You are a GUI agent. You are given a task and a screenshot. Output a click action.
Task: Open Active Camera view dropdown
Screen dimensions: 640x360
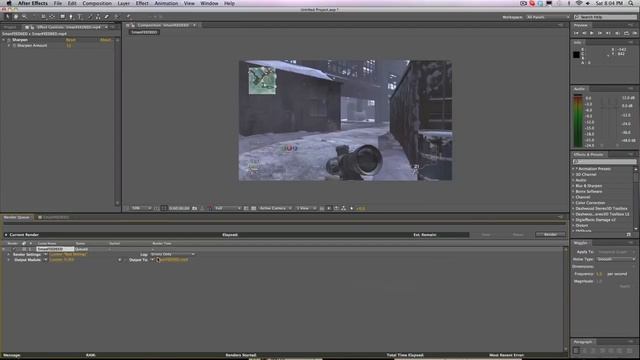point(275,208)
